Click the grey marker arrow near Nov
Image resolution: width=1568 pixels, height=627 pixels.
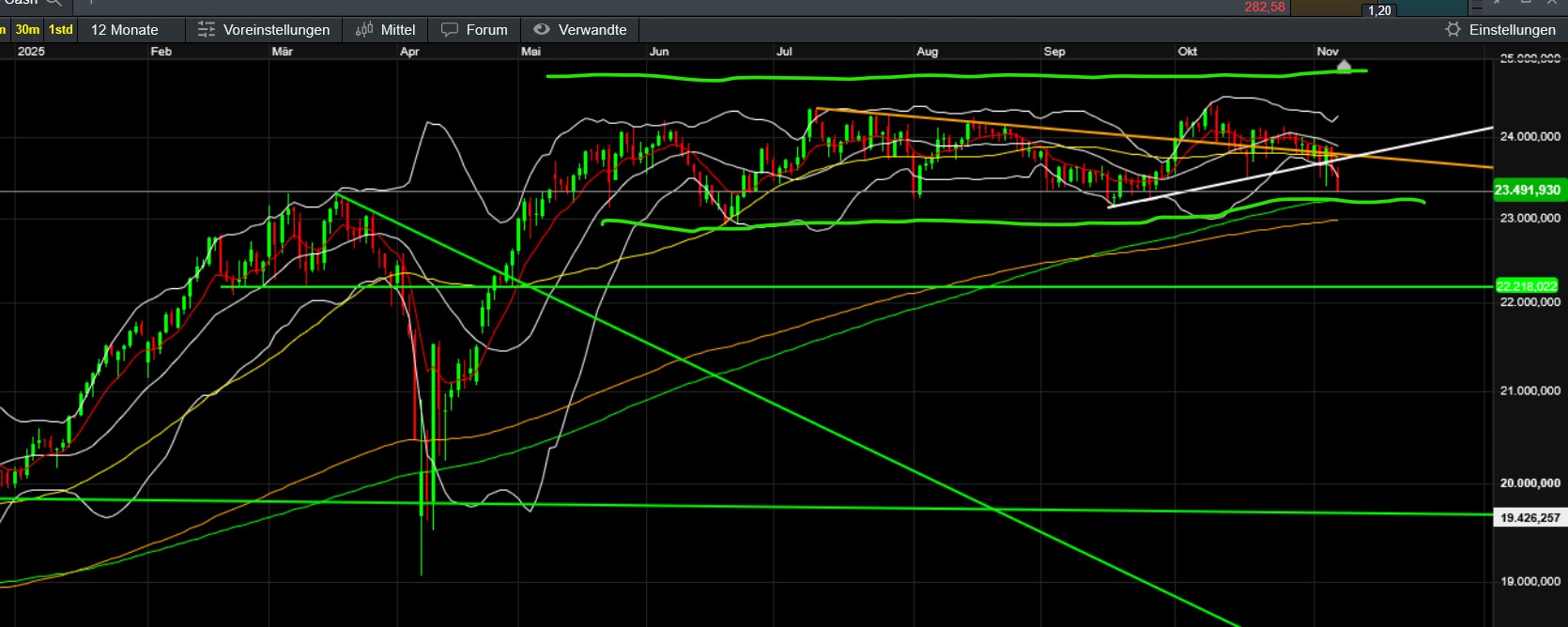(1344, 65)
